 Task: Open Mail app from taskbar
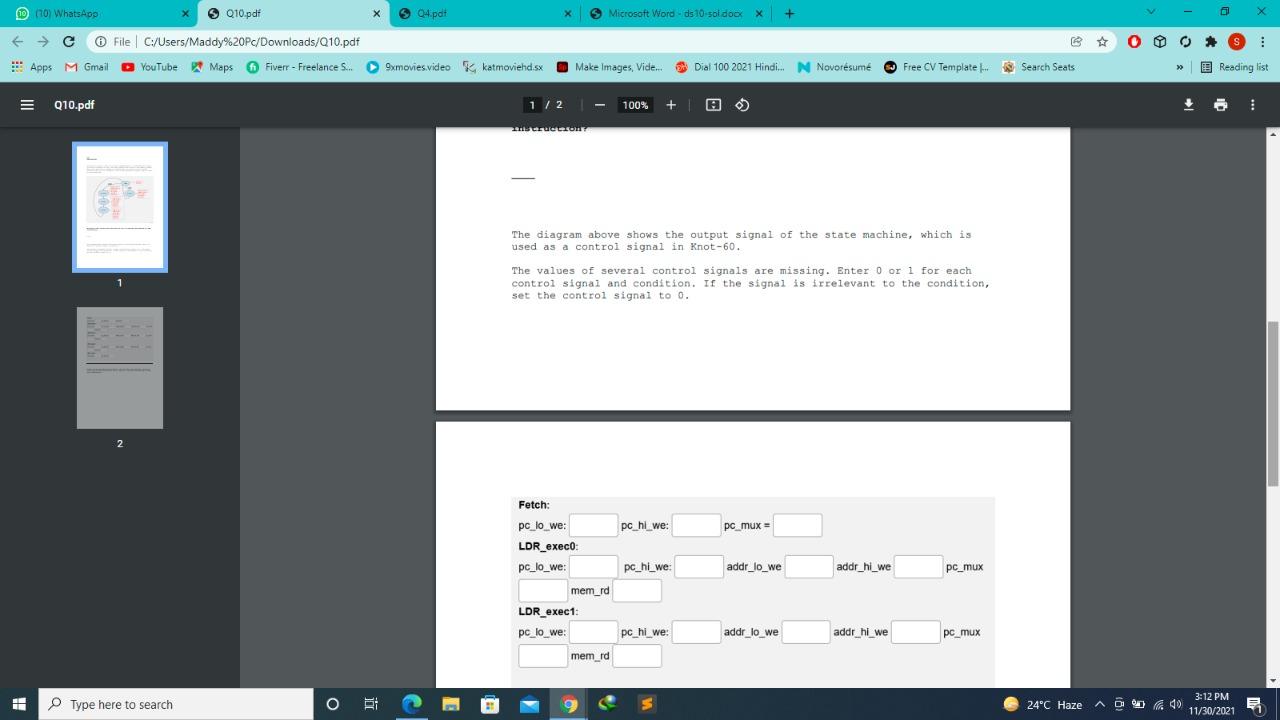[x=529, y=704]
